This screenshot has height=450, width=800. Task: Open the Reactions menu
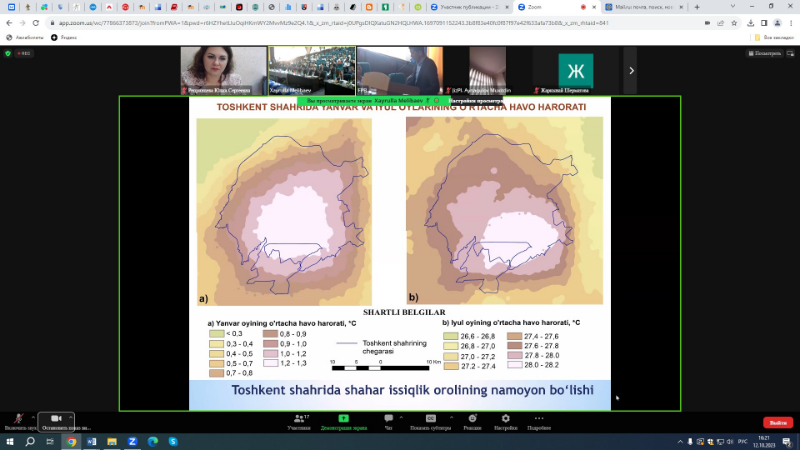(473, 419)
